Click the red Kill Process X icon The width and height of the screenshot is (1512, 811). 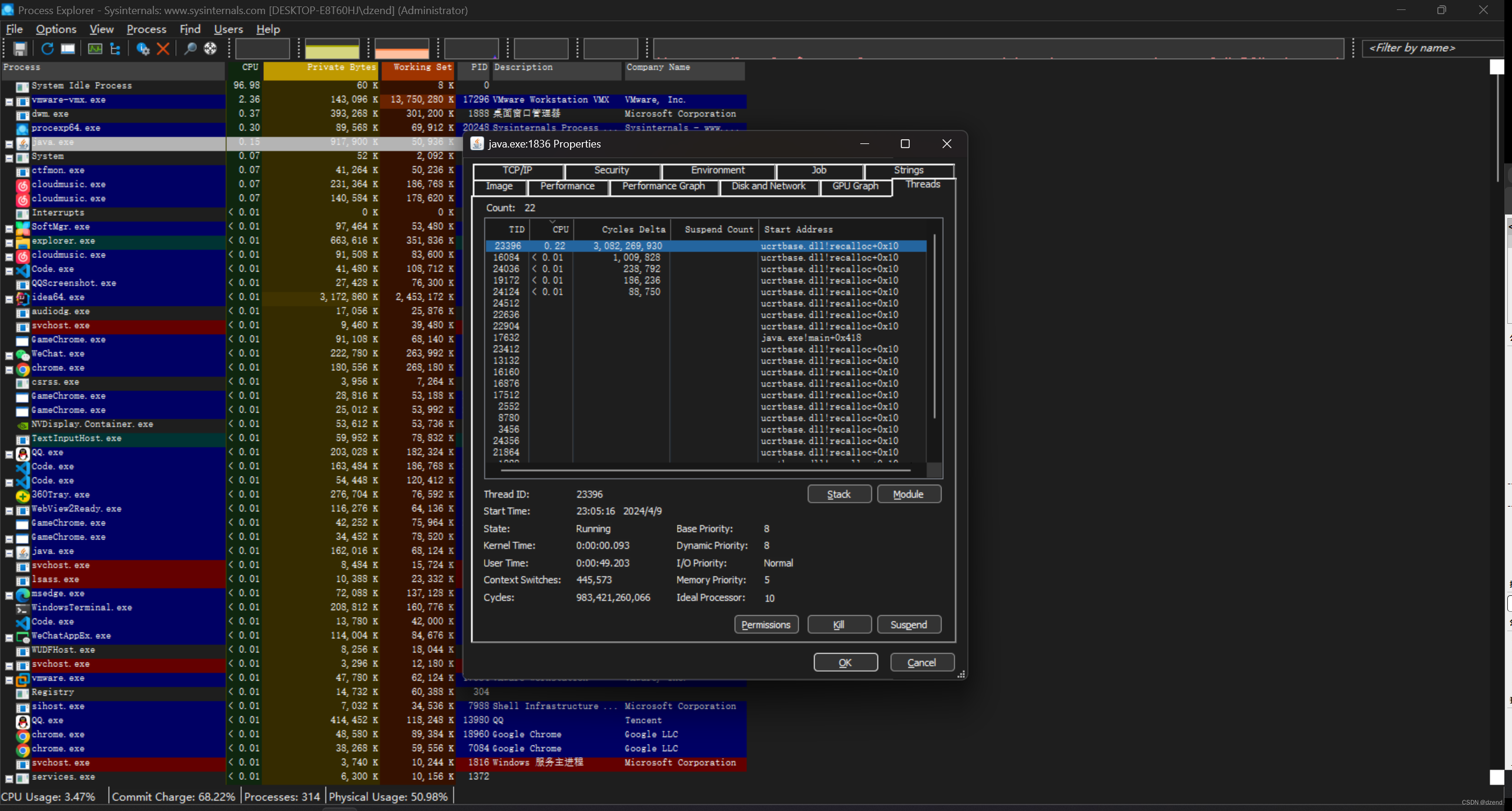click(163, 49)
